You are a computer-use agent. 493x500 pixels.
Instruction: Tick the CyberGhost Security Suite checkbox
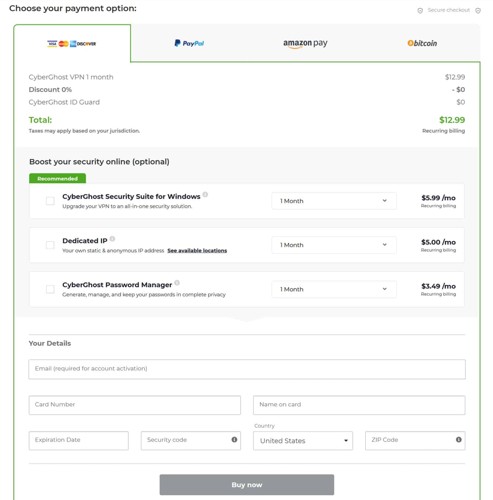point(50,201)
